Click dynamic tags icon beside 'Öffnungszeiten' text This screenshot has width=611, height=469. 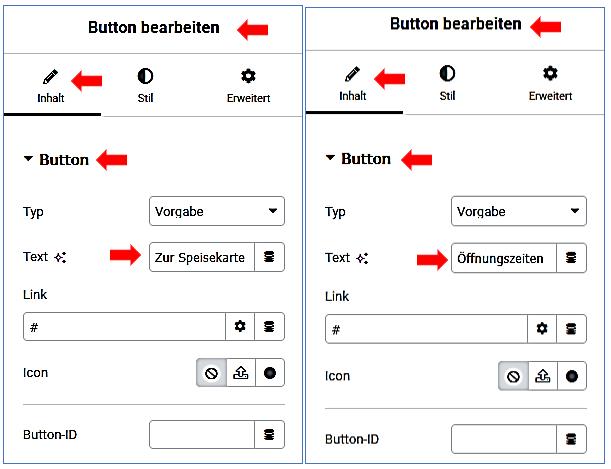tap(571, 258)
